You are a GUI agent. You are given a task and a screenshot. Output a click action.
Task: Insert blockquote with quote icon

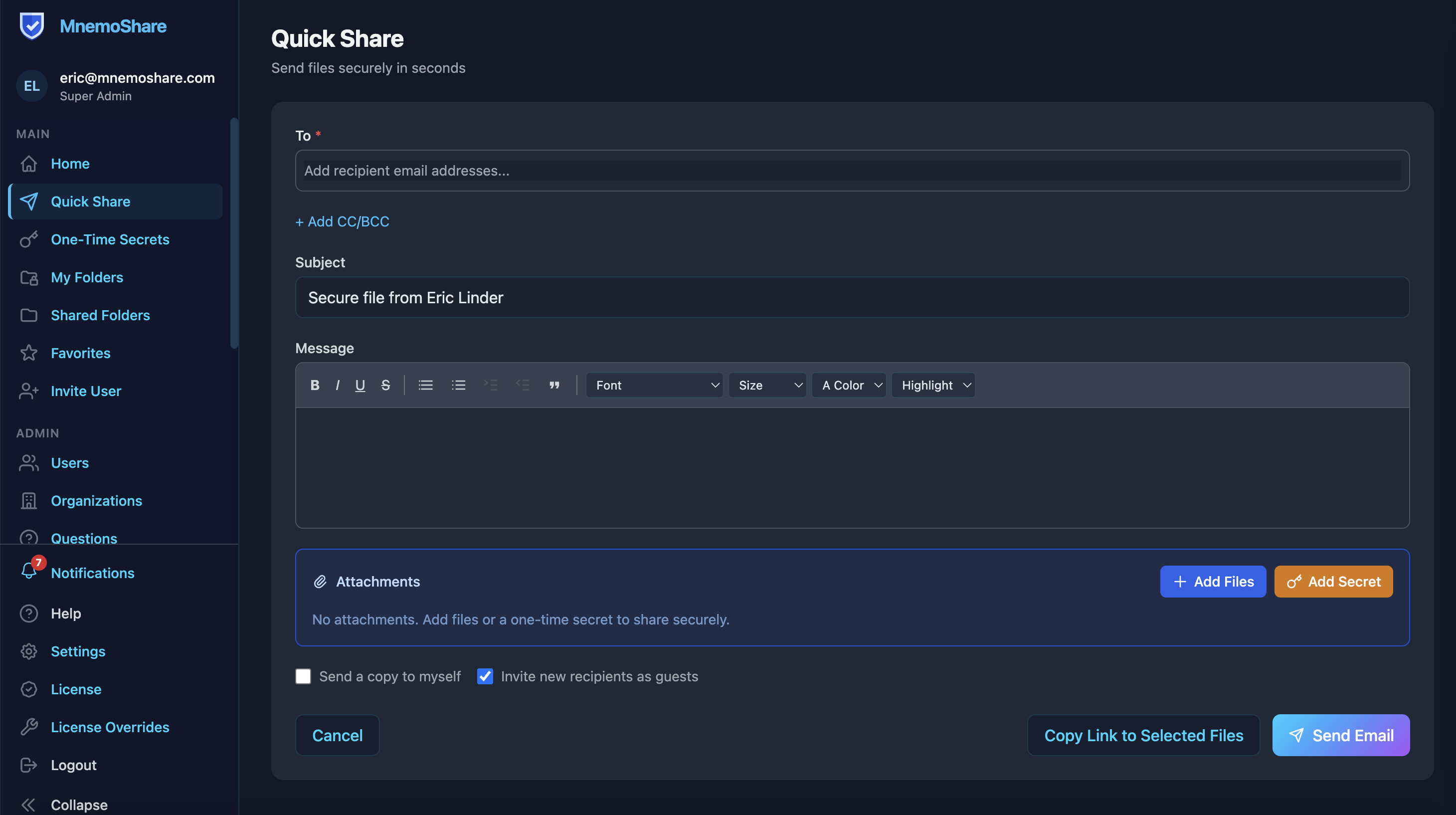click(x=554, y=385)
